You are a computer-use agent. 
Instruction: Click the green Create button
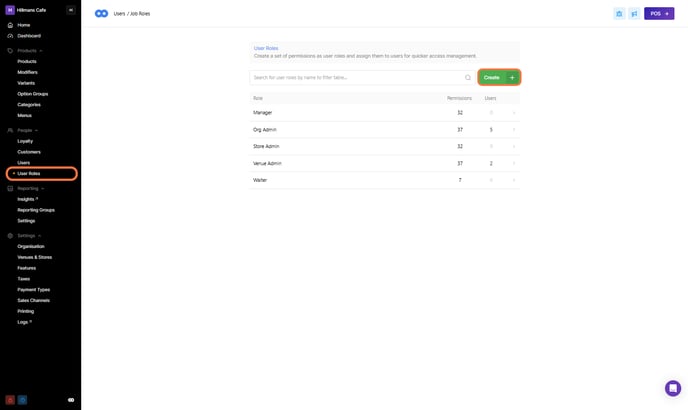point(498,77)
